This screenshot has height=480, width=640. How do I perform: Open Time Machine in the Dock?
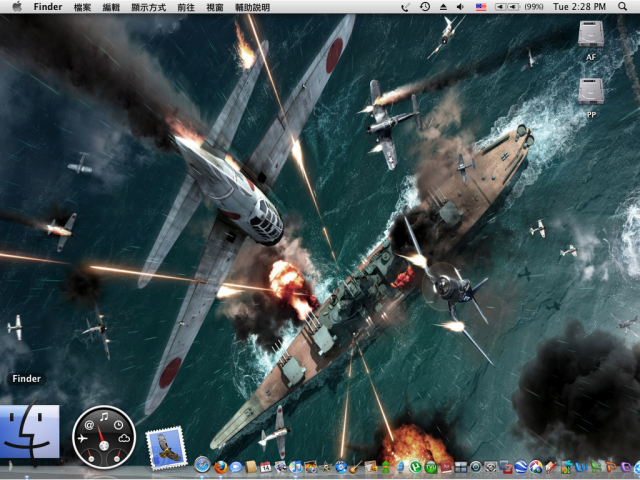tap(476, 467)
